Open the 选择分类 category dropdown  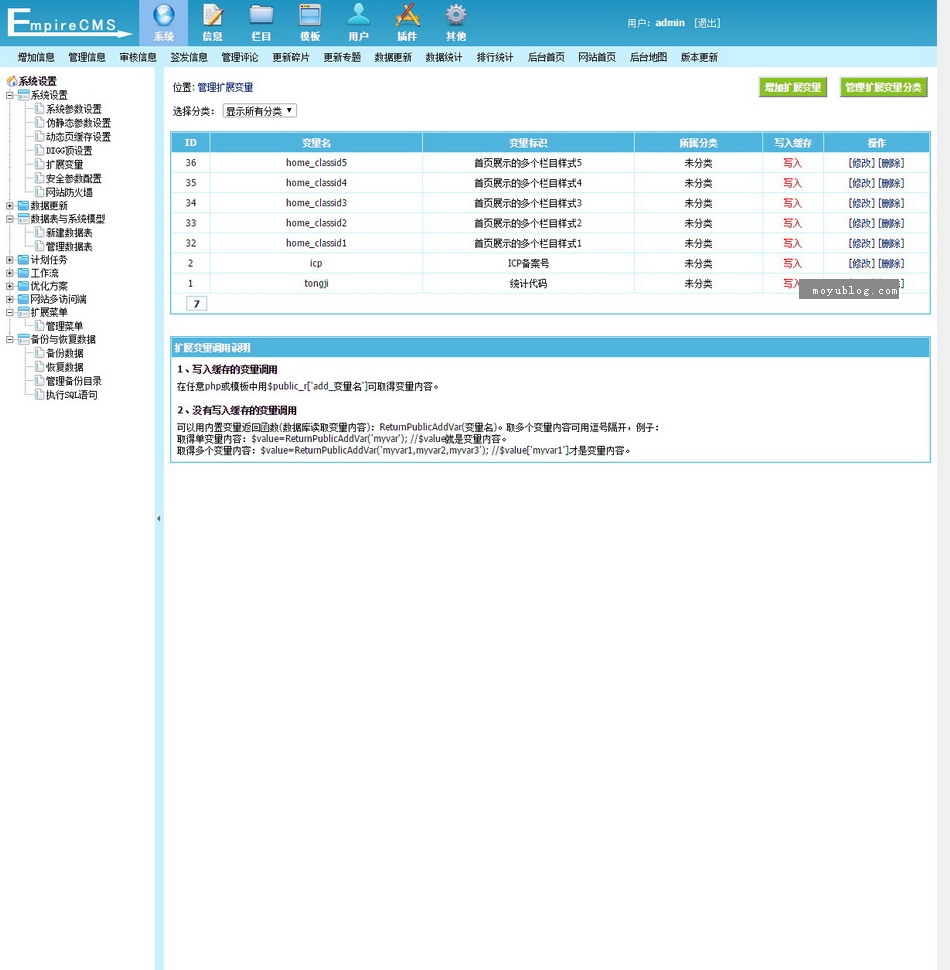(x=259, y=111)
